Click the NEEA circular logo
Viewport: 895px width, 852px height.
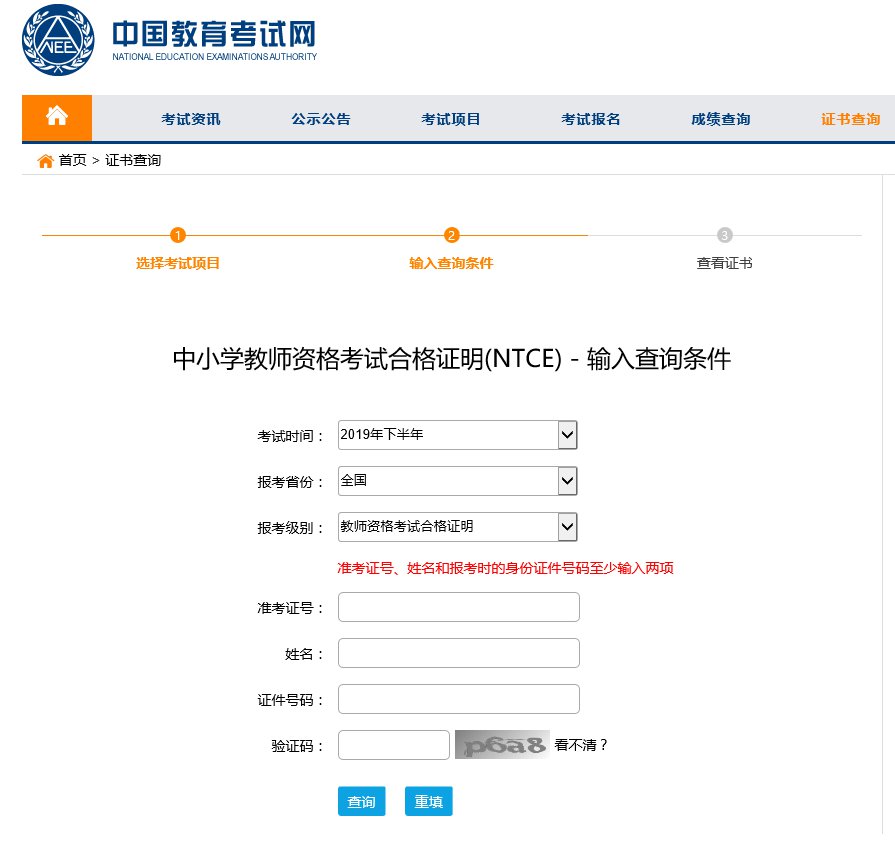[58, 40]
